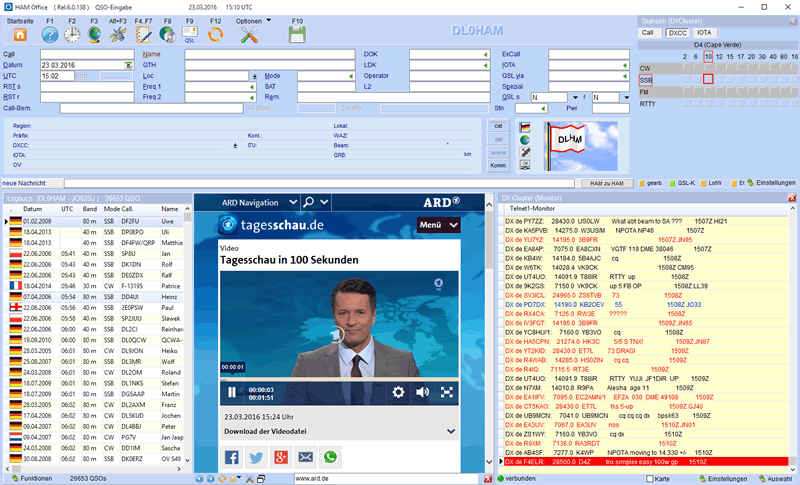Click the Alt+F3 satellite icon
The width and height of the screenshot is (800, 485).
(x=118, y=35)
